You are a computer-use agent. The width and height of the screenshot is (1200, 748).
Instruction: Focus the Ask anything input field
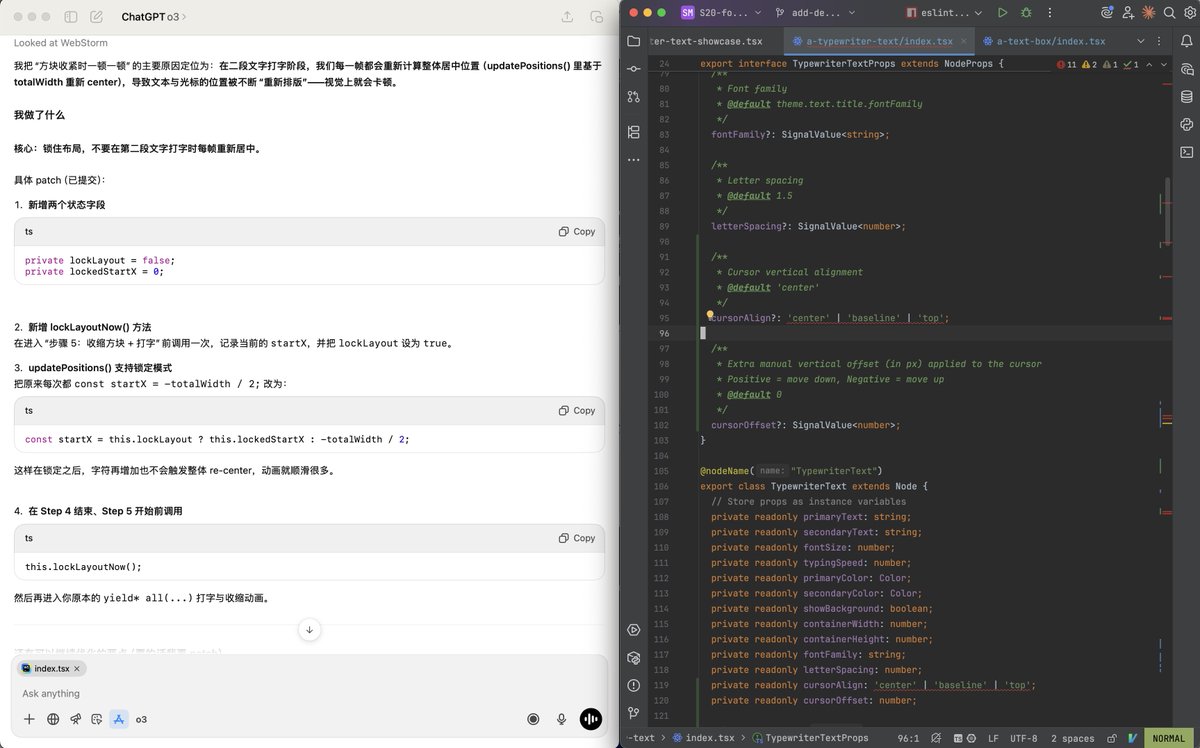[x=308, y=694]
